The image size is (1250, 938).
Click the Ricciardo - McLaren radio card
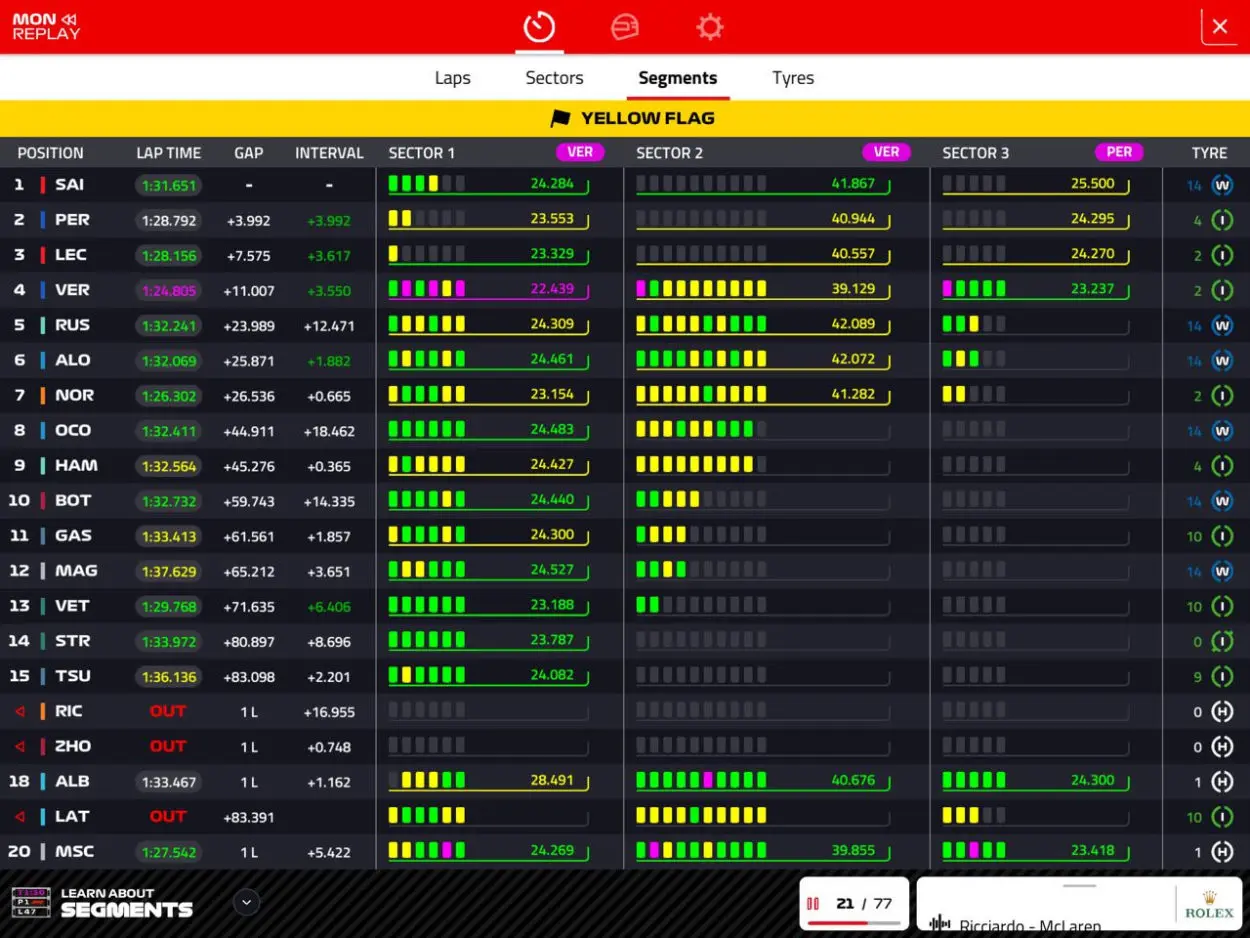pos(1079,904)
